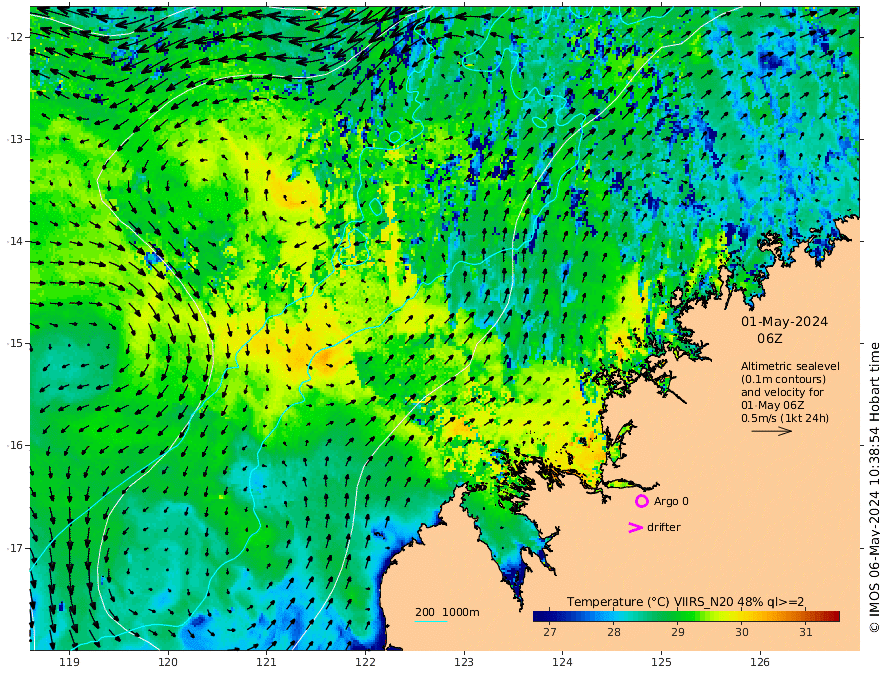Click the IMOS copyright timestamp text
Screen dimensions: 880x680
click(874, 488)
